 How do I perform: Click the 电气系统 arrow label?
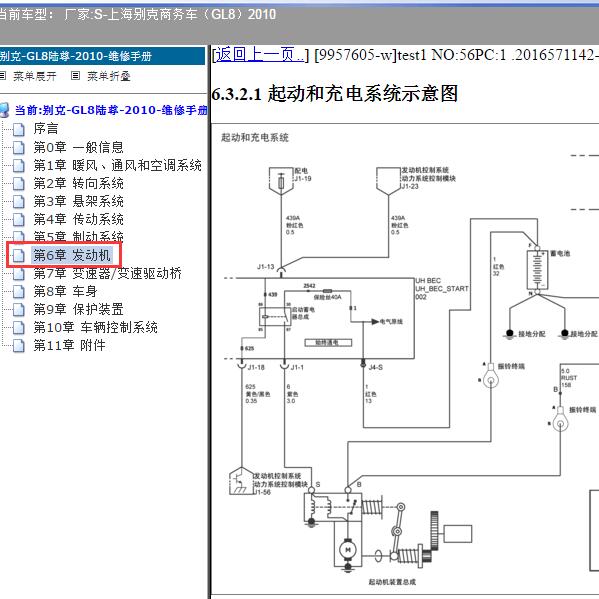[391, 322]
